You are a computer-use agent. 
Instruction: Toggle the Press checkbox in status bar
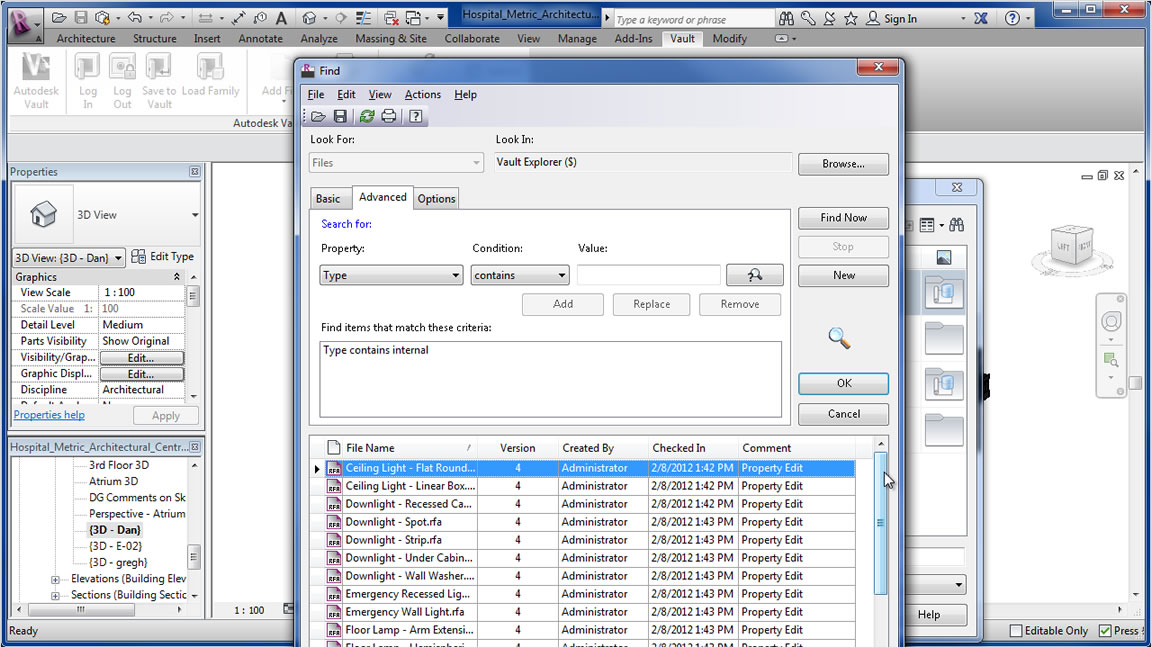pos(1105,630)
